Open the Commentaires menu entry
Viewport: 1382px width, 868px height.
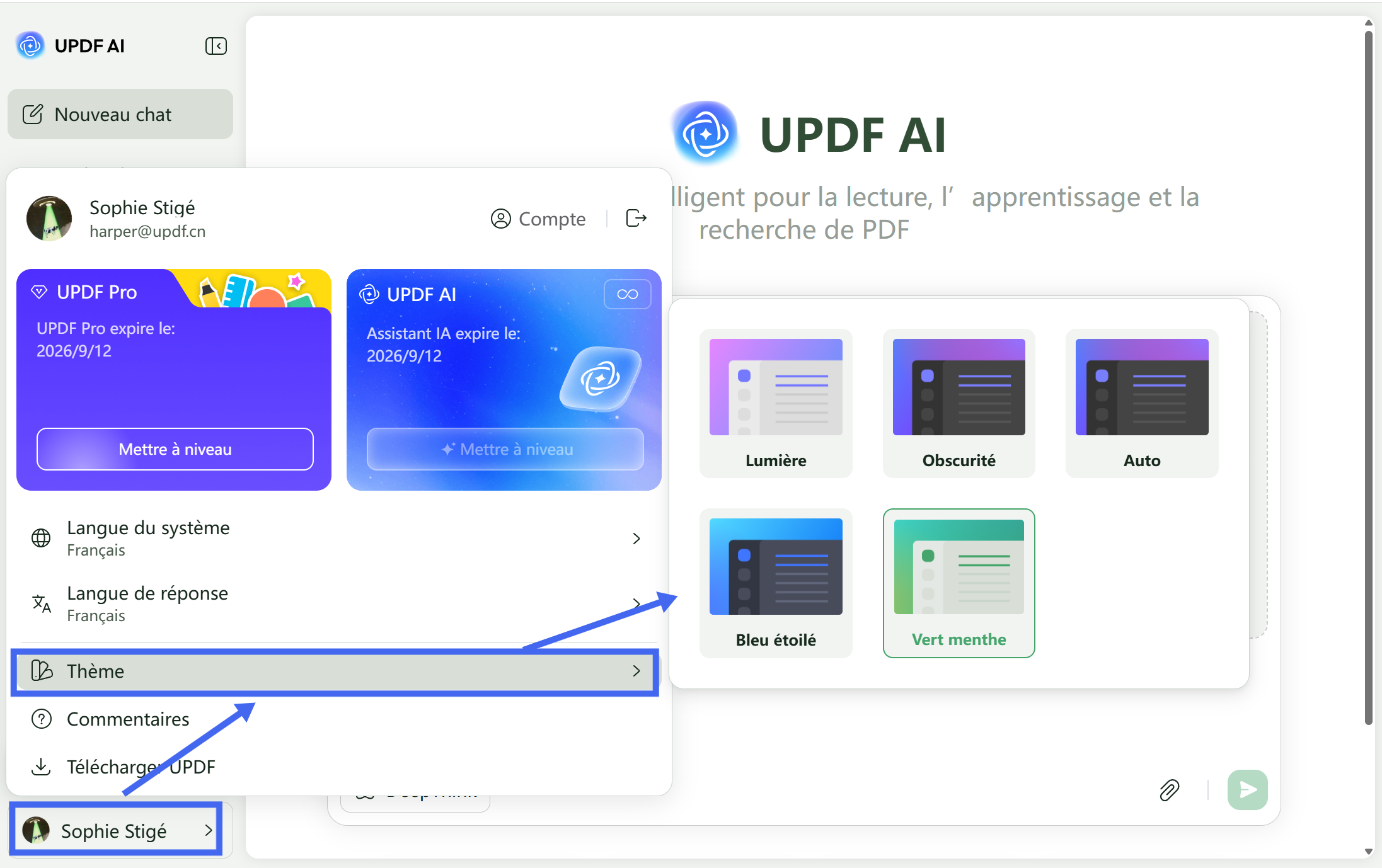pos(128,719)
